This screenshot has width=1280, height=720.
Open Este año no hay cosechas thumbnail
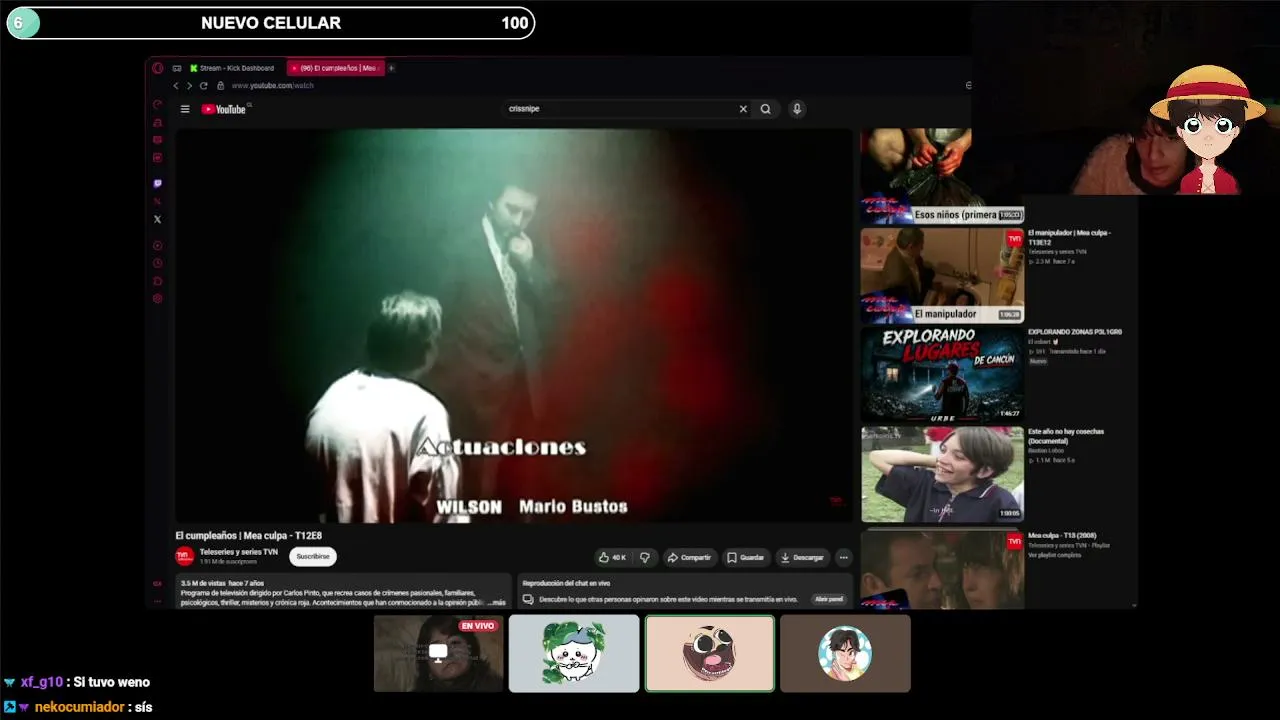942,474
